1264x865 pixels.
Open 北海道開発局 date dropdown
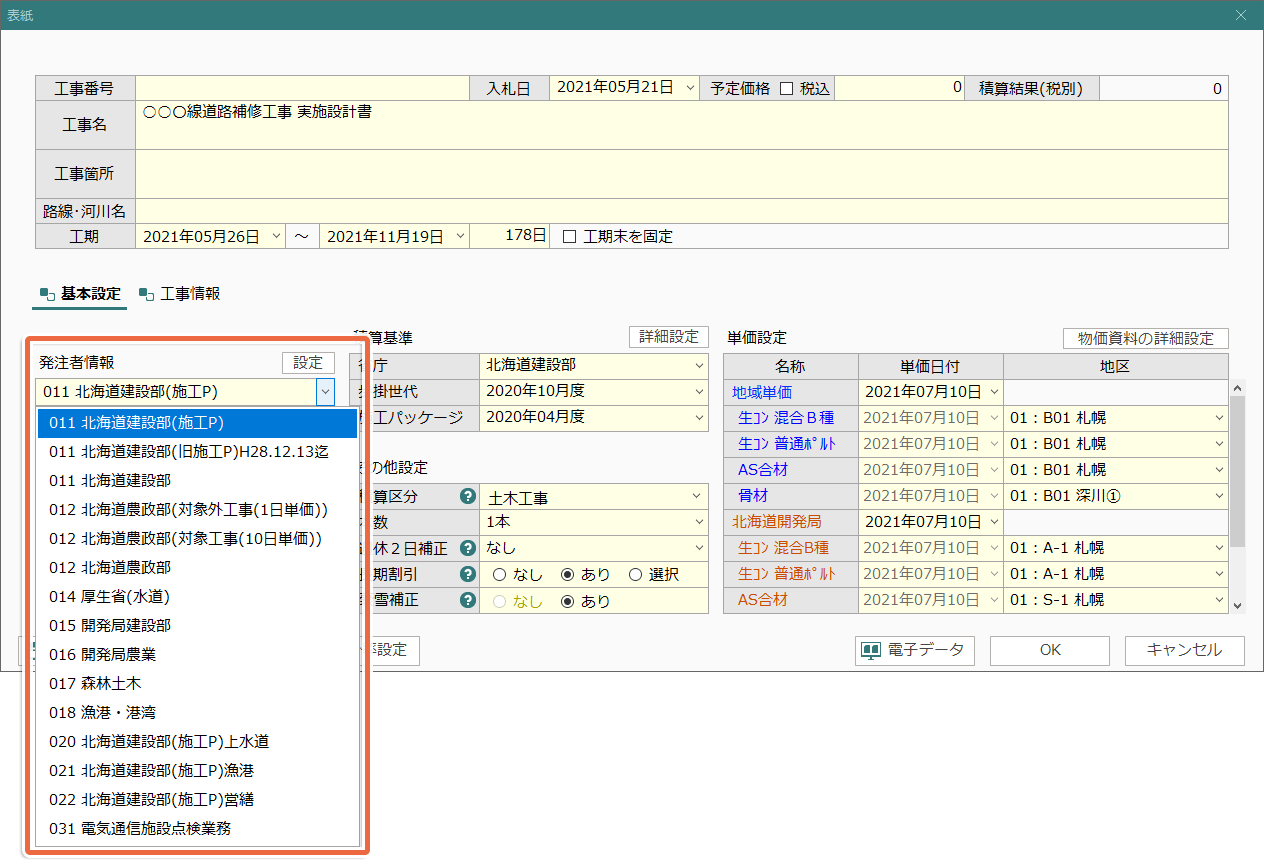click(x=994, y=522)
